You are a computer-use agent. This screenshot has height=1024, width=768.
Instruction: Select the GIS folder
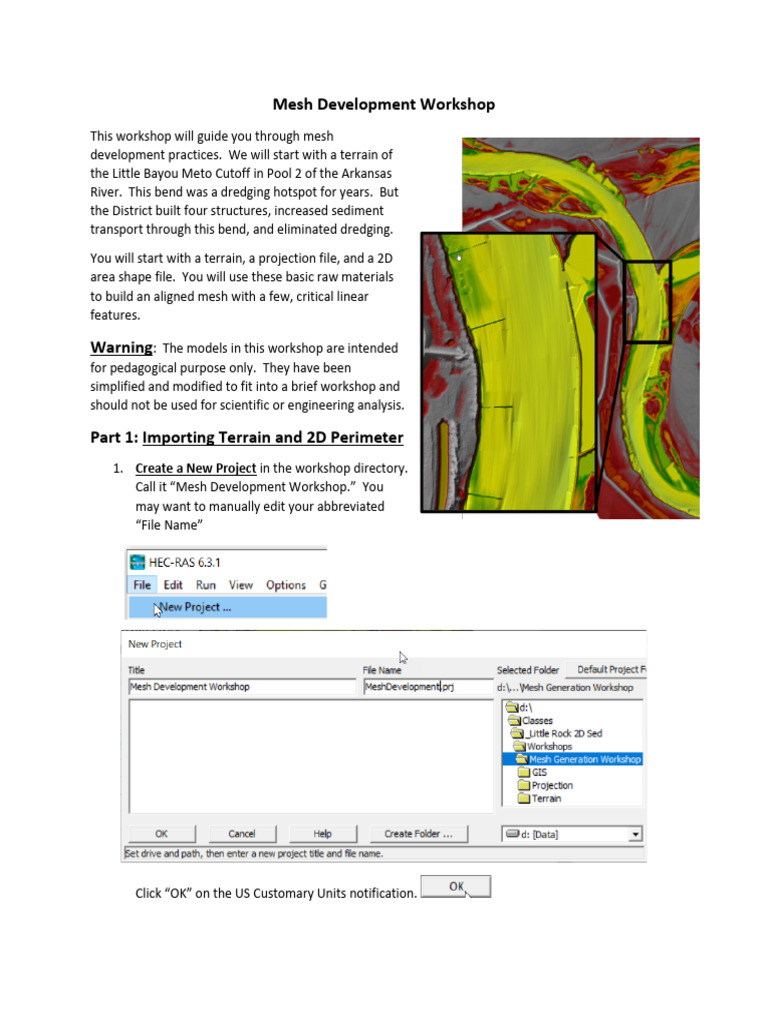(533, 773)
